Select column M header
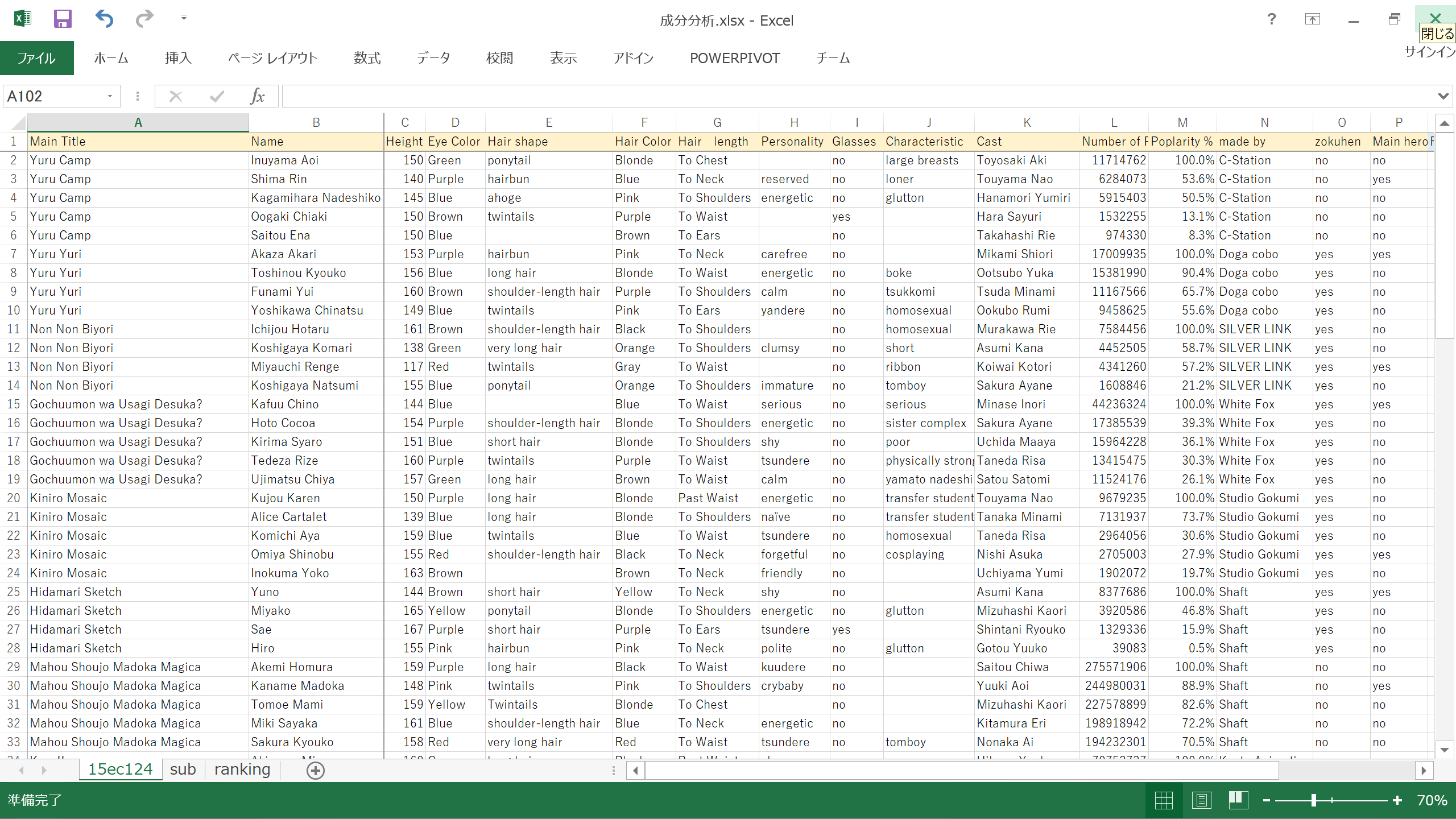1456x819 pixels. pos(1182,122)
